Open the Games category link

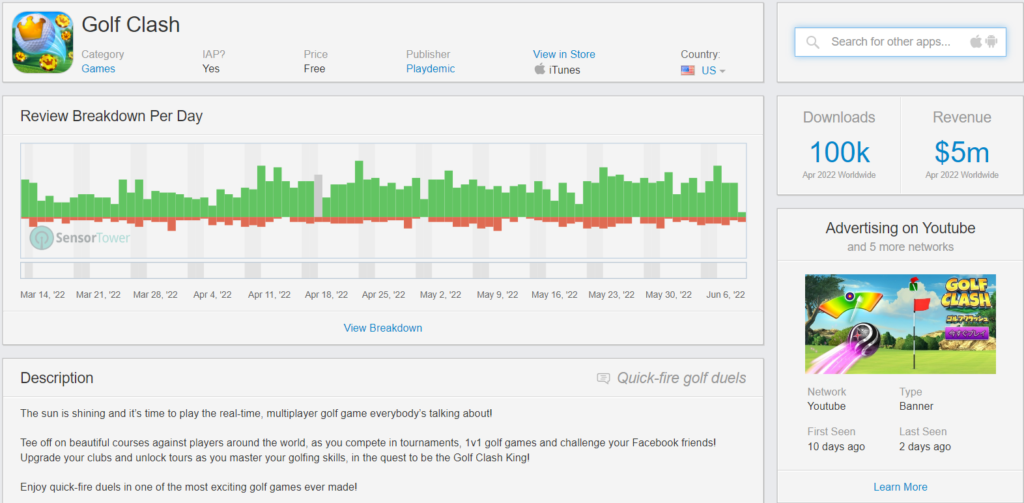point(99,69)
